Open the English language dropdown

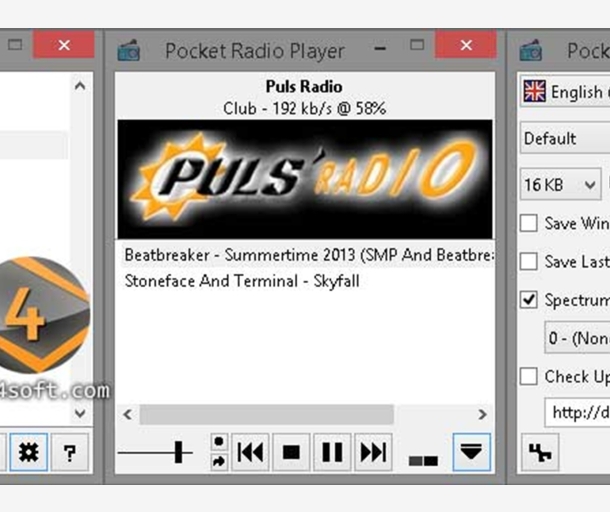tap(565, 92)
